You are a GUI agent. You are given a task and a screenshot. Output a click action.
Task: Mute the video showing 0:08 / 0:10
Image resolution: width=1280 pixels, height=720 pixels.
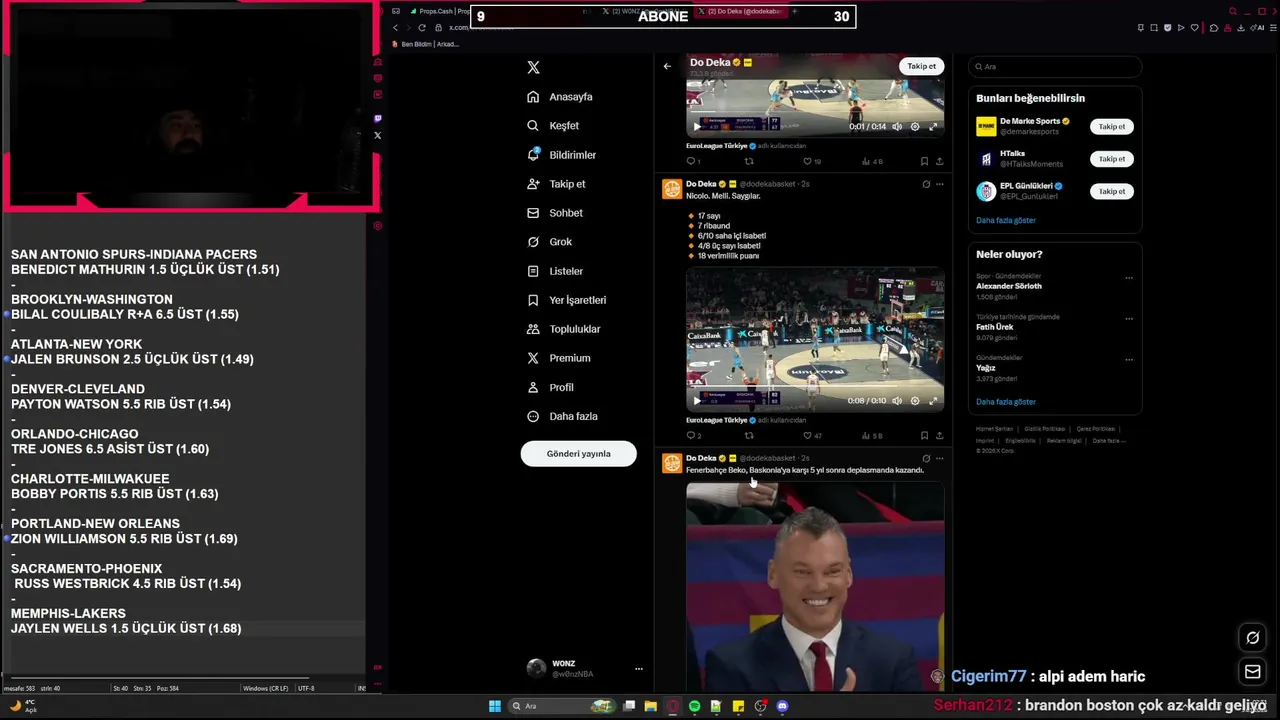(897, 401)
